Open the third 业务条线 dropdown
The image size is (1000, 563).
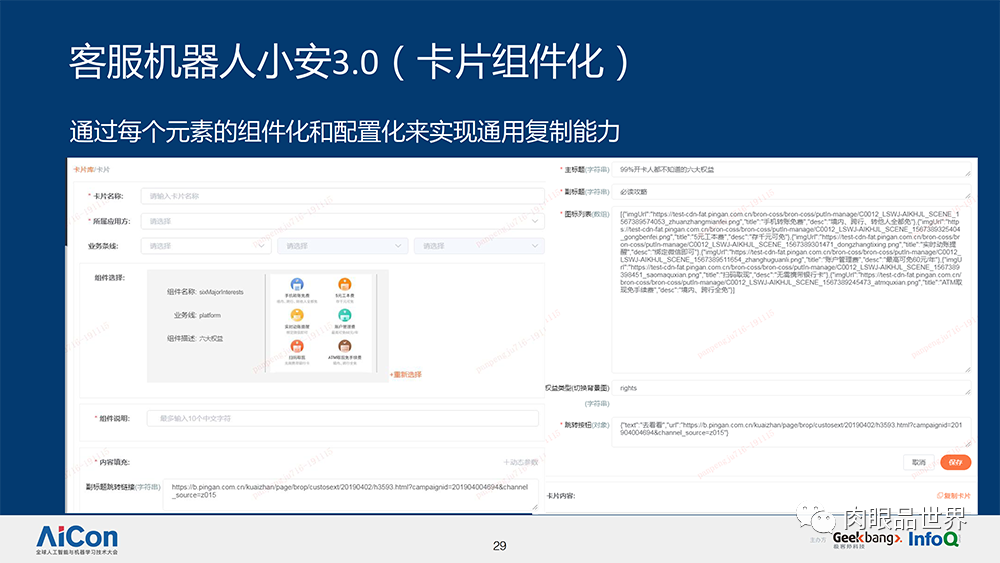479,246
